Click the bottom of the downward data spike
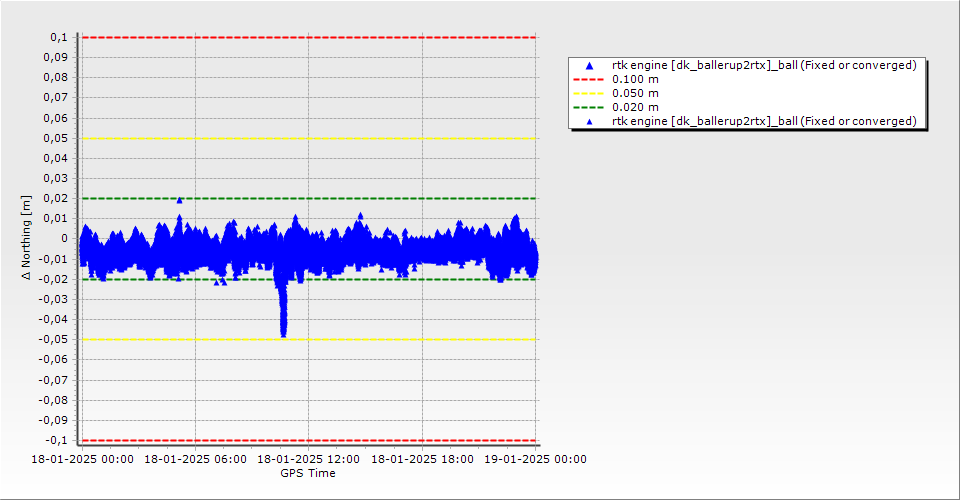Screen dimensions: 960x500 283,333
